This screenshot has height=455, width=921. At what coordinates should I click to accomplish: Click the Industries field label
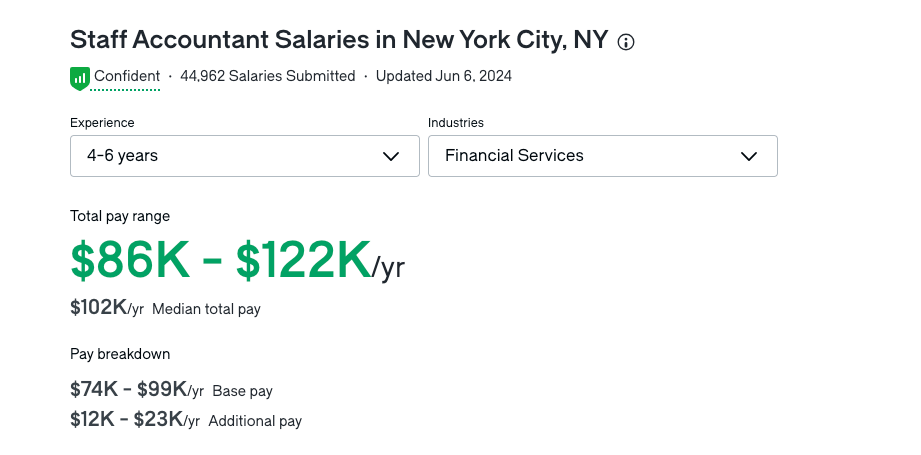[456, 123]
